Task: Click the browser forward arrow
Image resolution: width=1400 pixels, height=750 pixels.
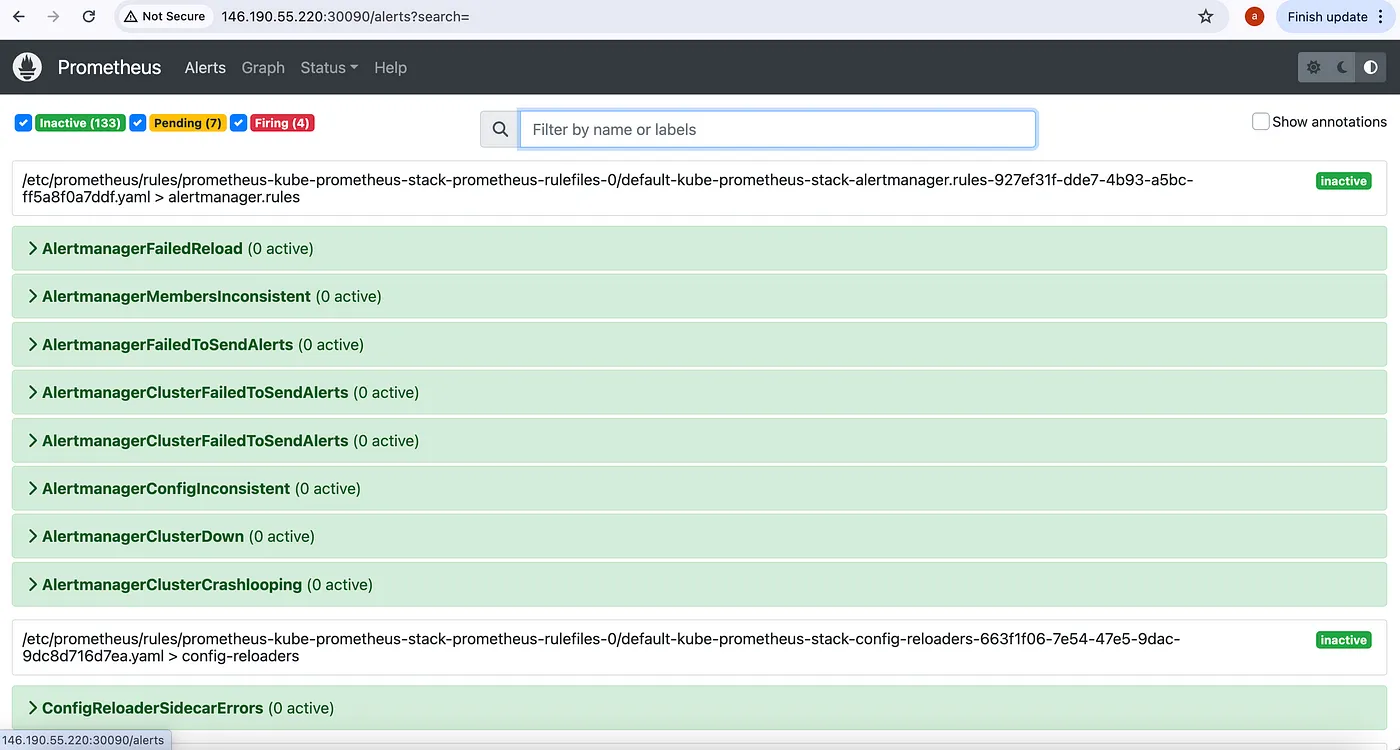Action: (x=53, y=16)
